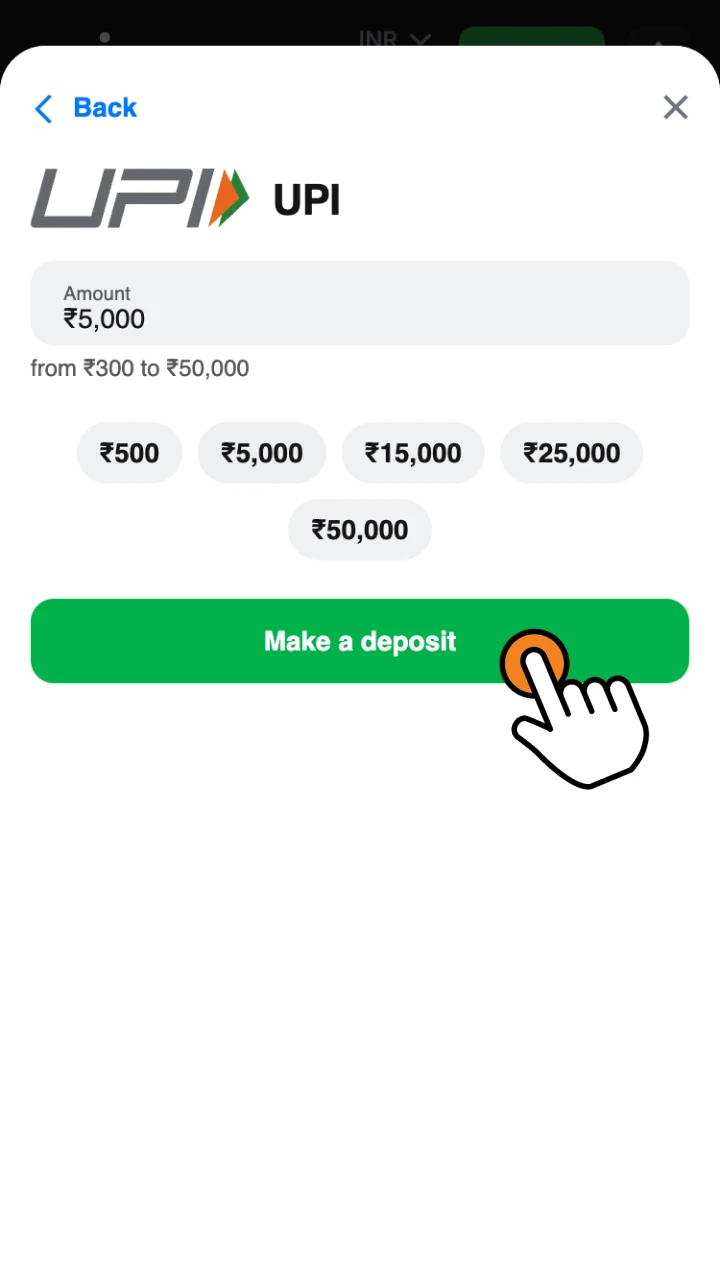Select ₹25,000 as the deposit amount

click(571, 453)
